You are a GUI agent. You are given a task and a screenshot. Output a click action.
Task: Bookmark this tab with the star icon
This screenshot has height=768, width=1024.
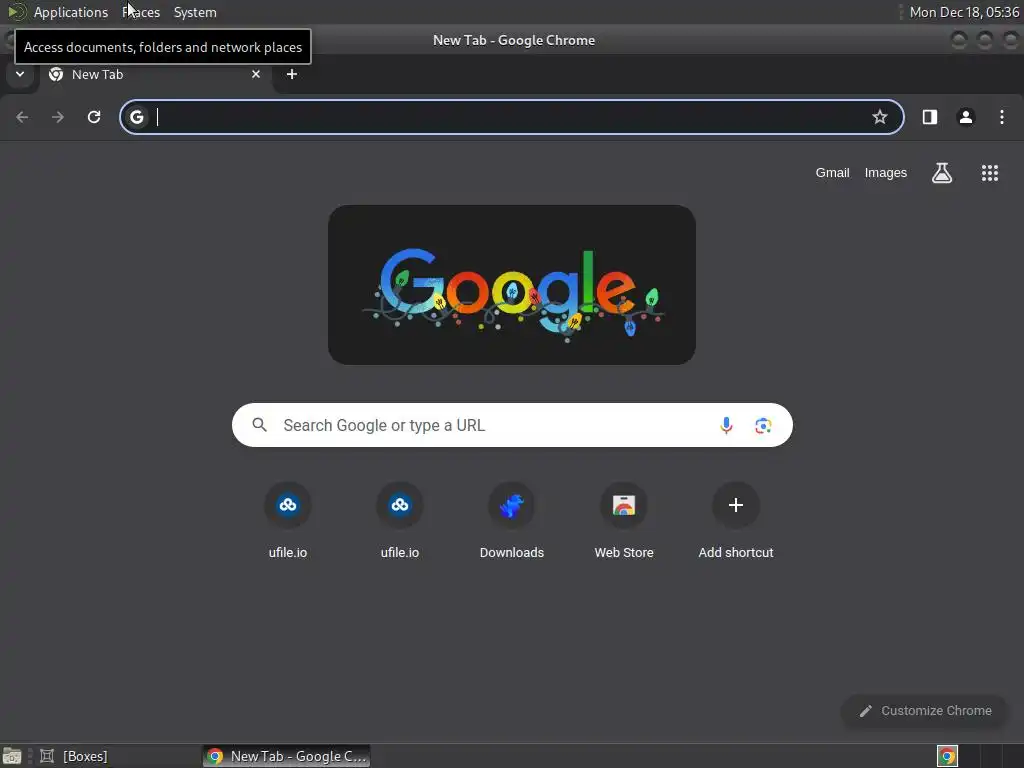point(880,117)
